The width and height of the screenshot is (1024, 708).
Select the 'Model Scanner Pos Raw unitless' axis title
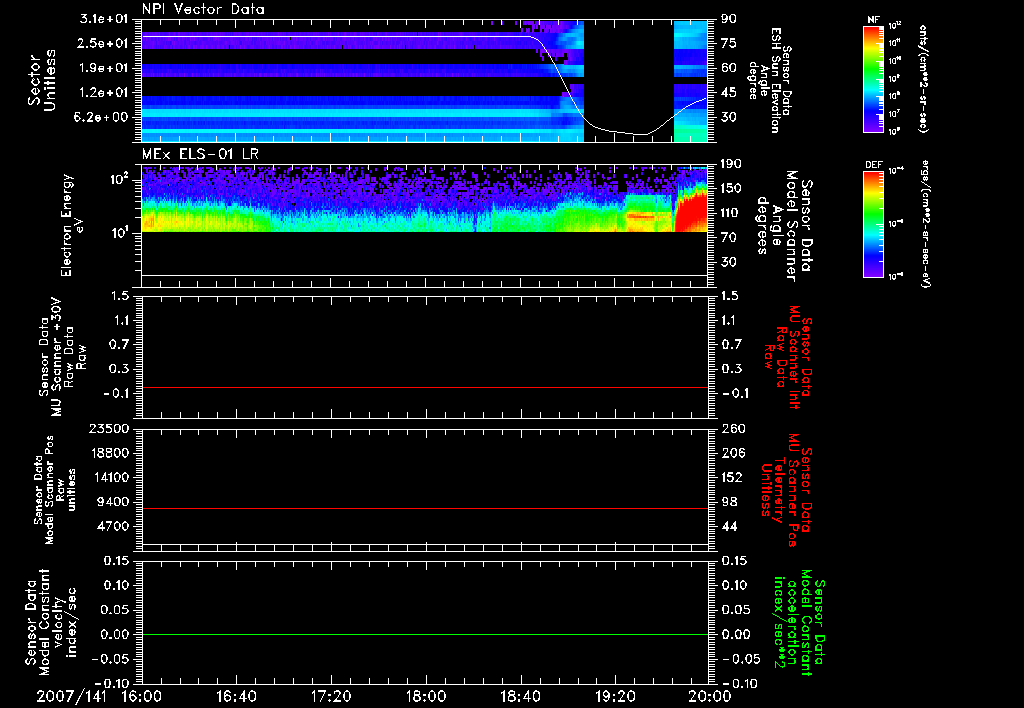[55, 489]
